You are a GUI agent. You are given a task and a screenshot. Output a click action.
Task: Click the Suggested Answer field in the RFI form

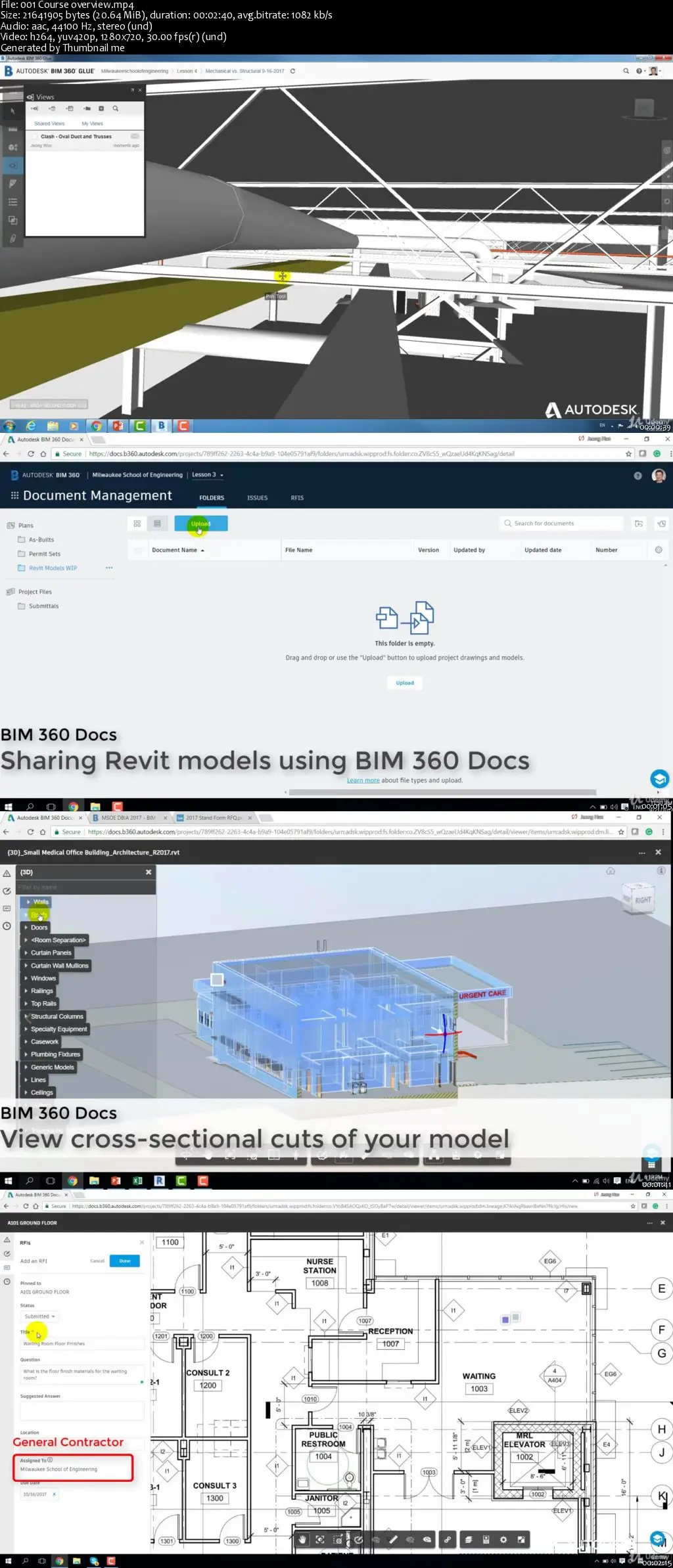click(81, 1410)
